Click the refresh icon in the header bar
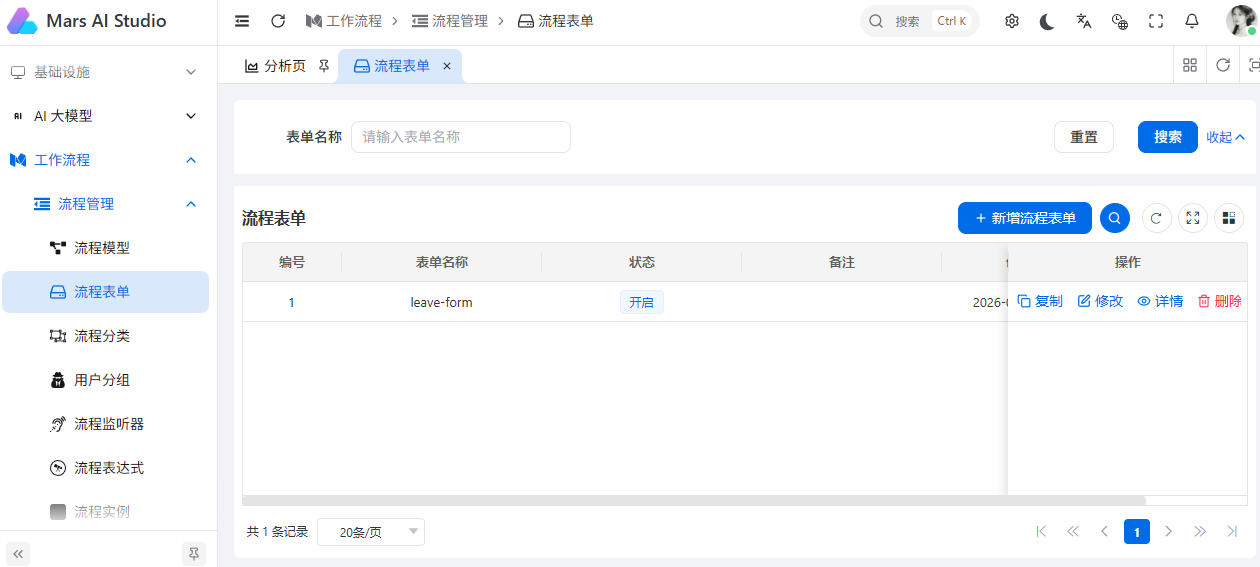 (x=278, y=21)
